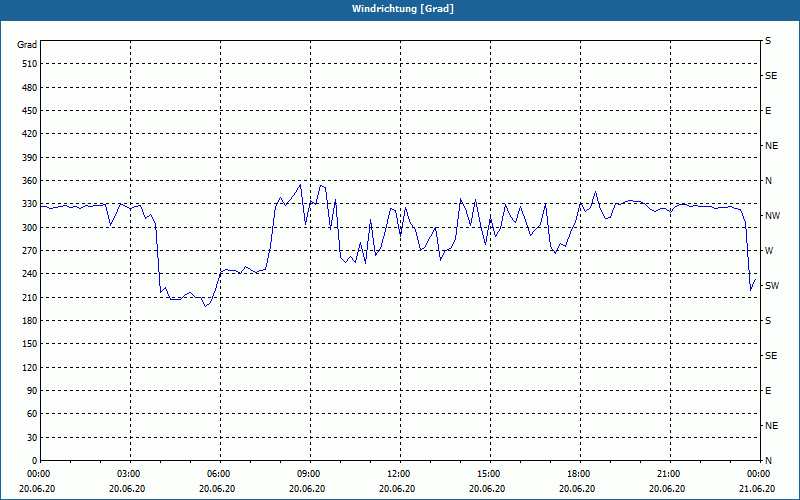This screenshot has height=500, width=800.
Task: Pick the 18:00 time label
Action: click(x=579, y=473)
